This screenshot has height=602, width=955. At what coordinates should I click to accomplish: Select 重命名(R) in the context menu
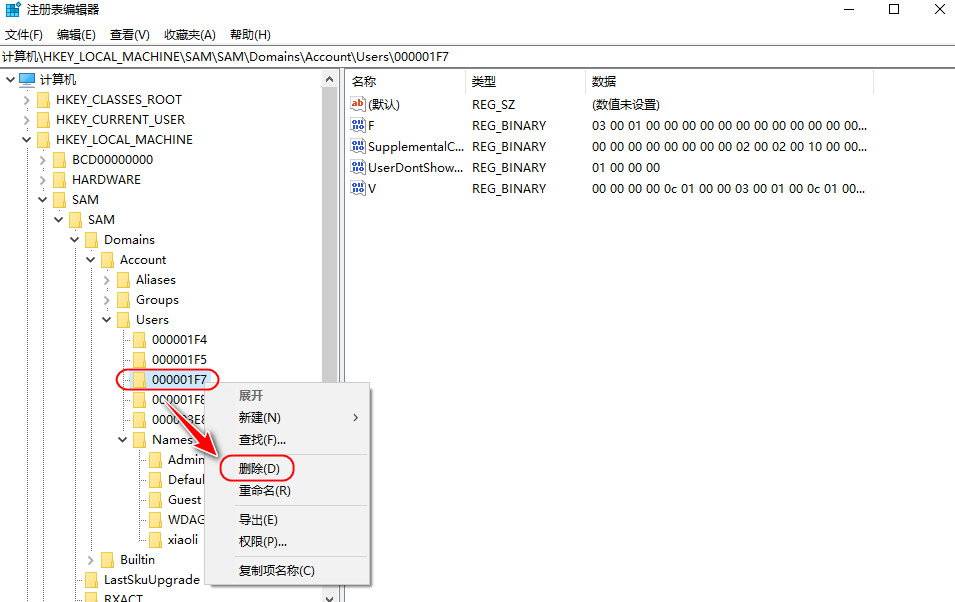point(264,491)
